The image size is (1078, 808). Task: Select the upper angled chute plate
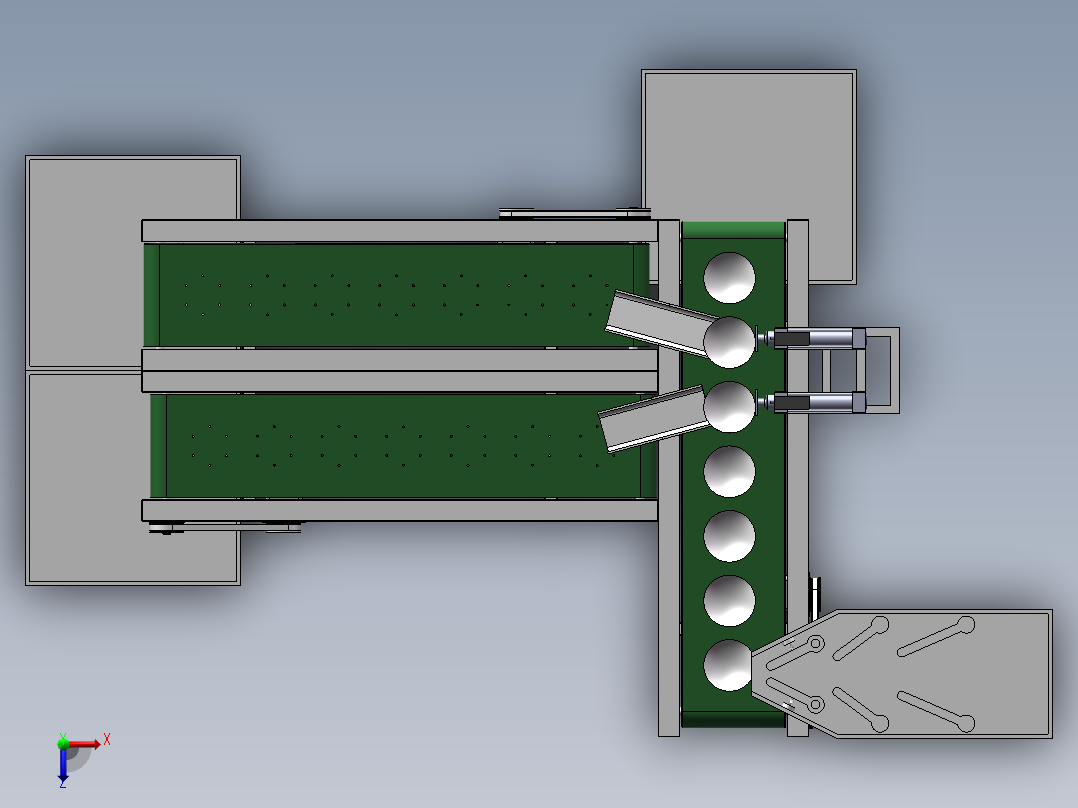662,323
